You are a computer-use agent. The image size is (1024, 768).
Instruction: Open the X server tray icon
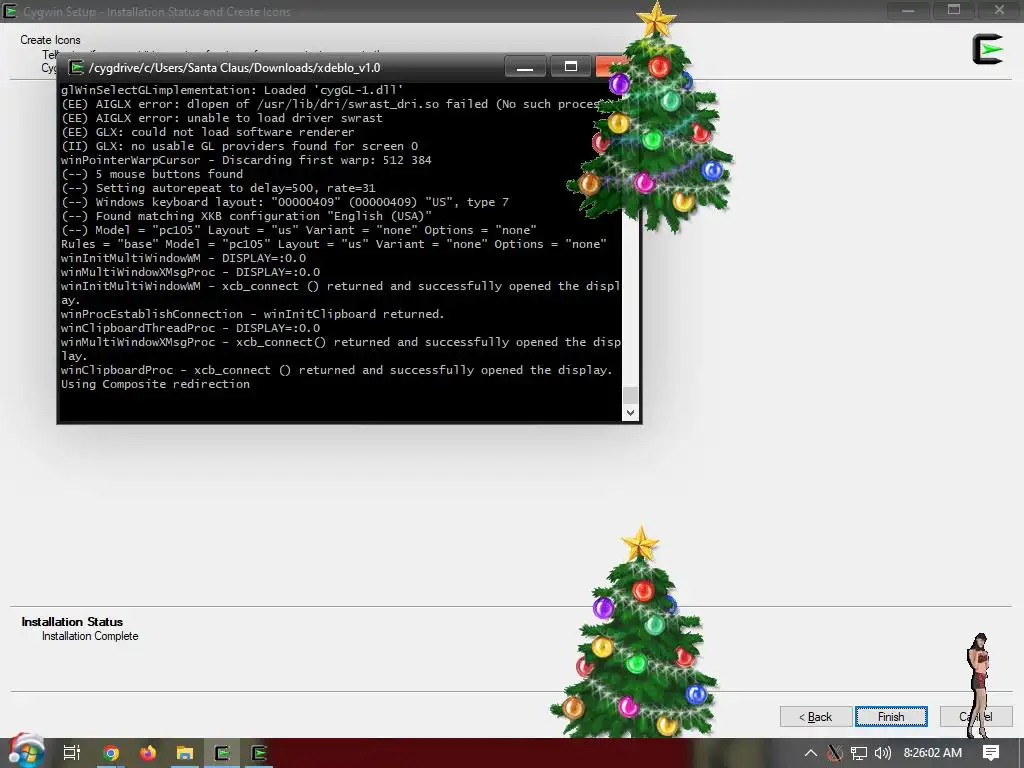[x=835, y=753]
